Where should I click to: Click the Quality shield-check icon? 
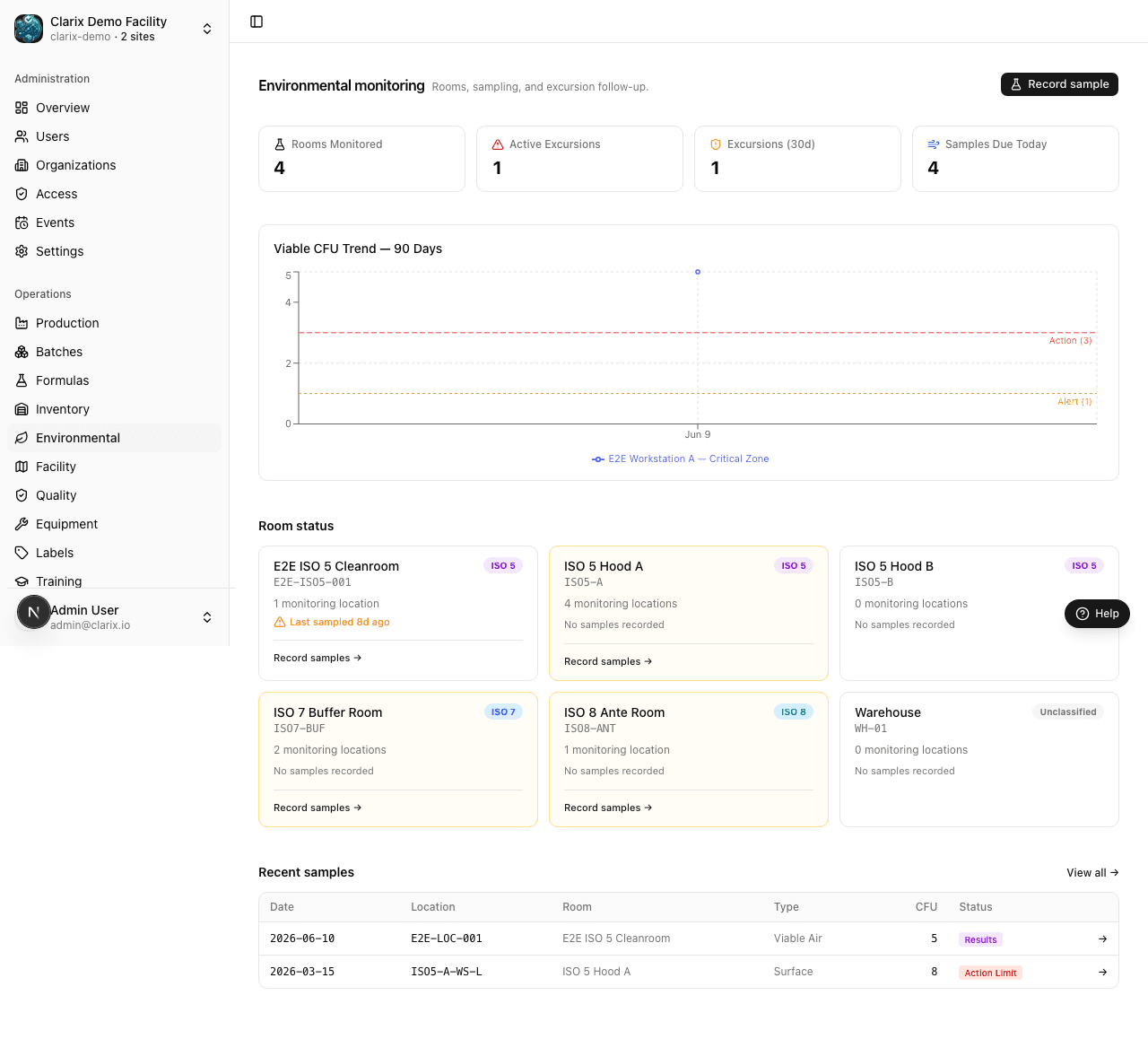coord(22,495)
